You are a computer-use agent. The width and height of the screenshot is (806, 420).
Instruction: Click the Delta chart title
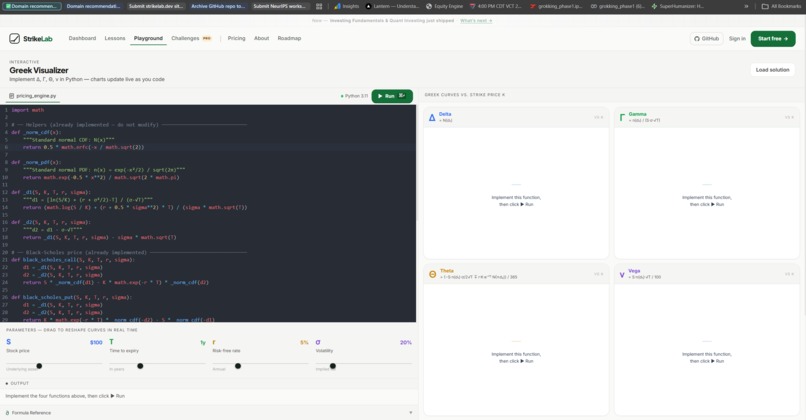coord(445,114)
